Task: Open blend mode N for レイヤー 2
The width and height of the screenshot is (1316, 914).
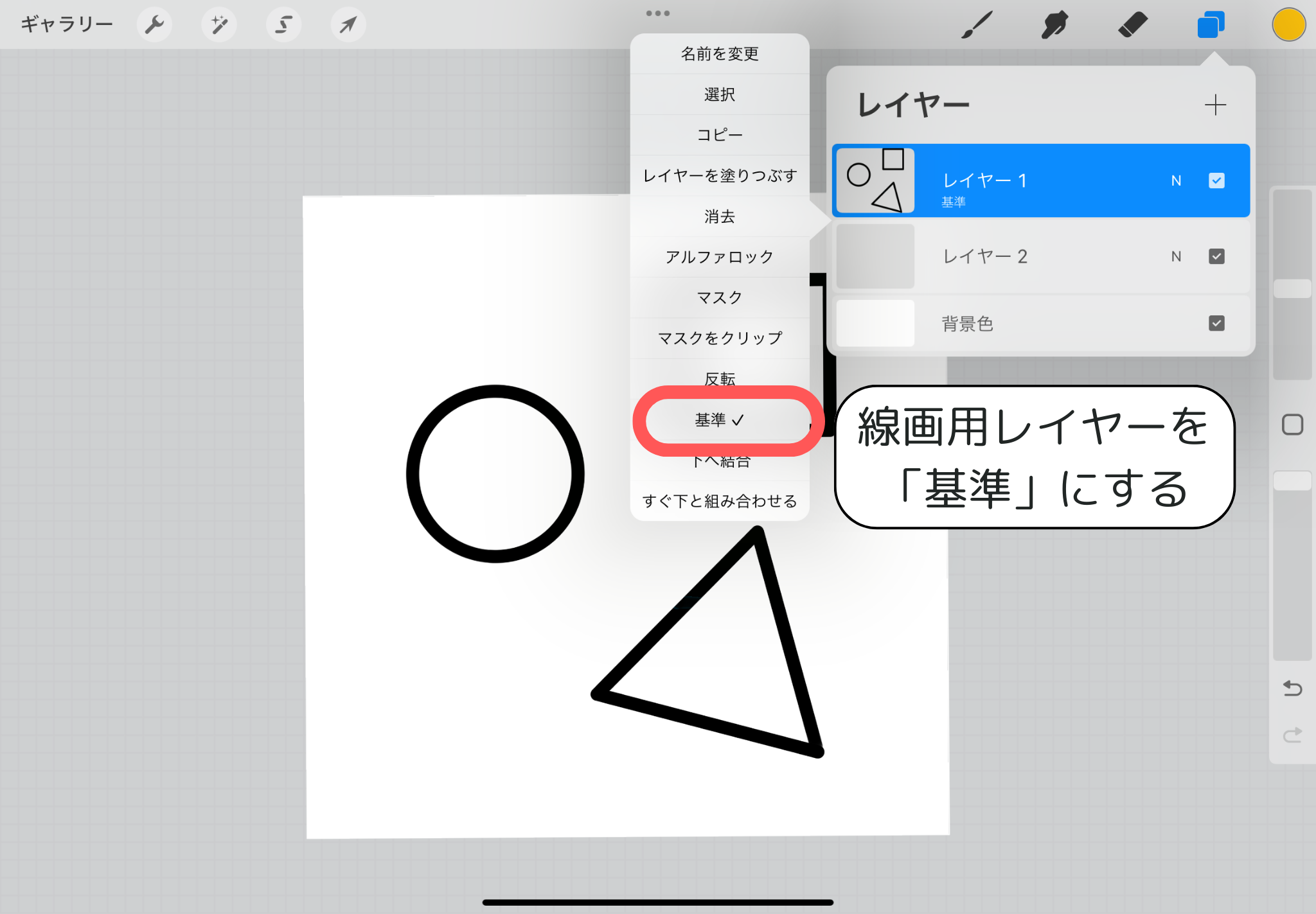Action: [x=1176, y=256]
